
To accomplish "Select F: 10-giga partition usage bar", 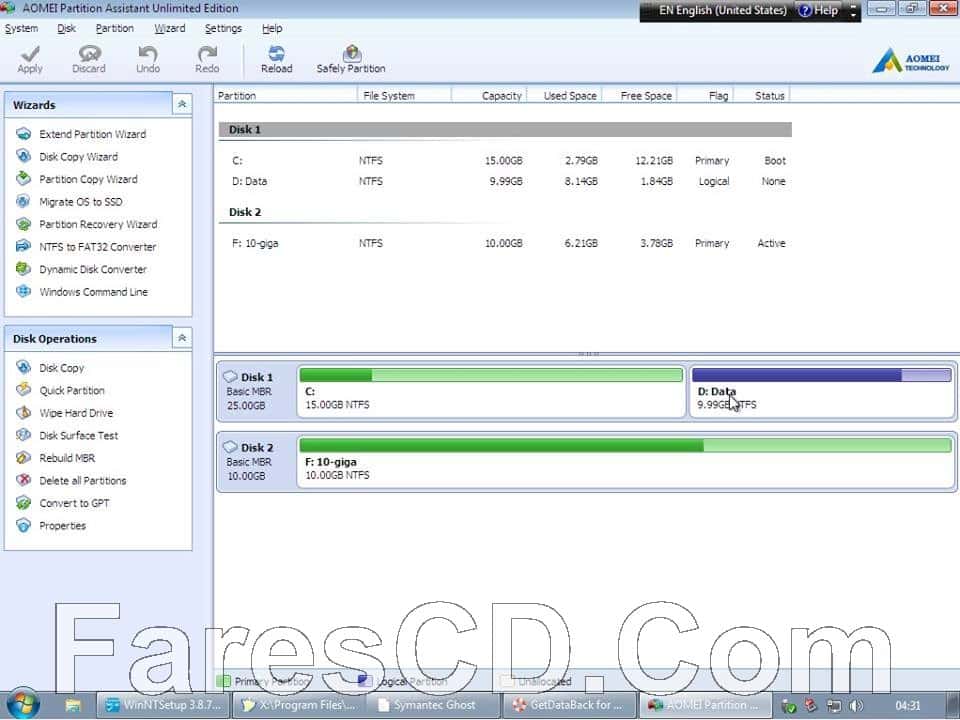I will [625, 446].
